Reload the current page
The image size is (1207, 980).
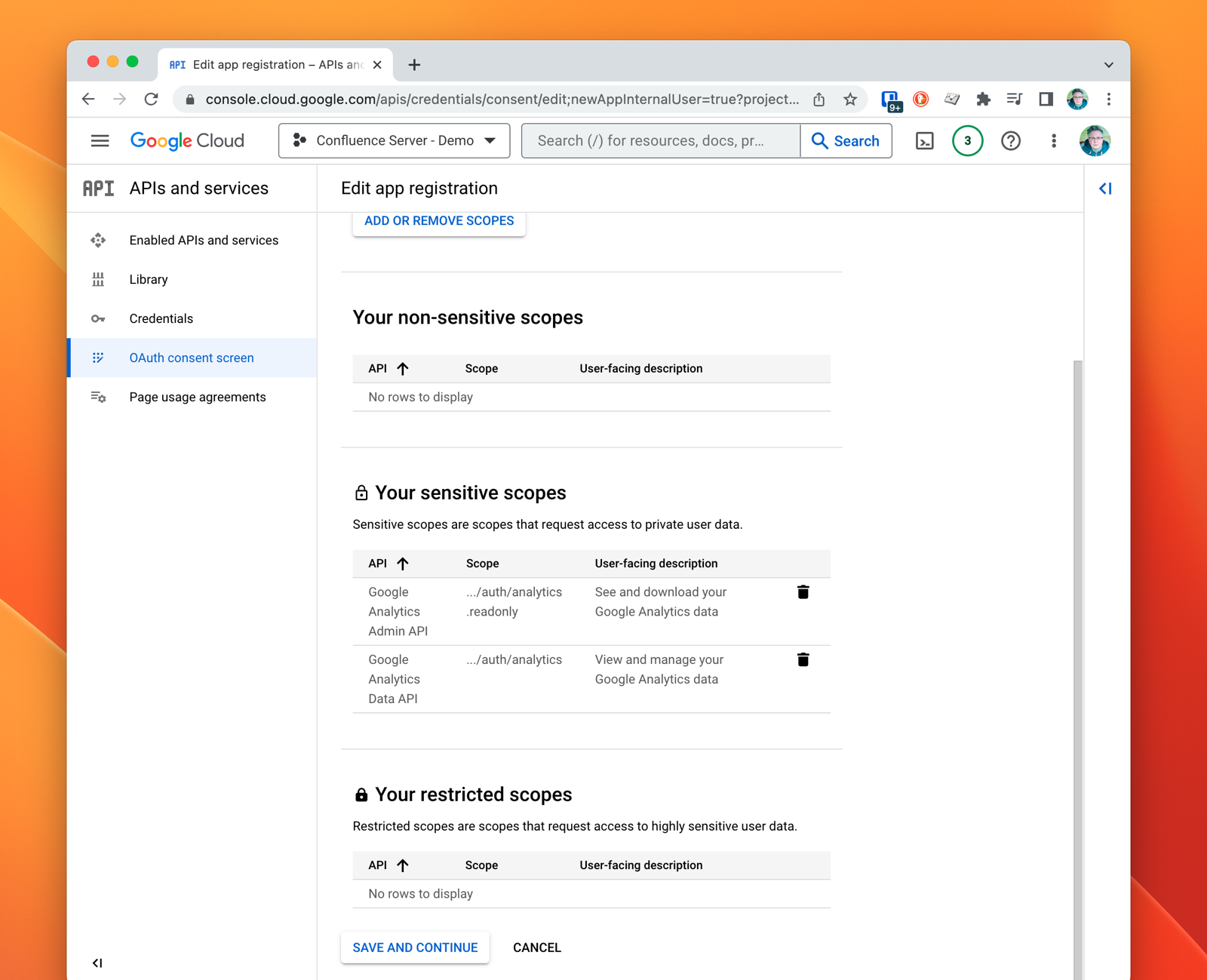point(152,100)
